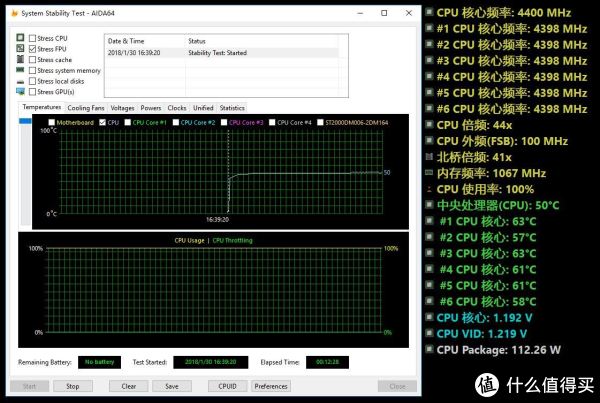Click the icon beside CPU 外频(FSB)
Image resolution: width=600 pixels, height=403 pixels.
pyautogui.click(x=429, y=141)
